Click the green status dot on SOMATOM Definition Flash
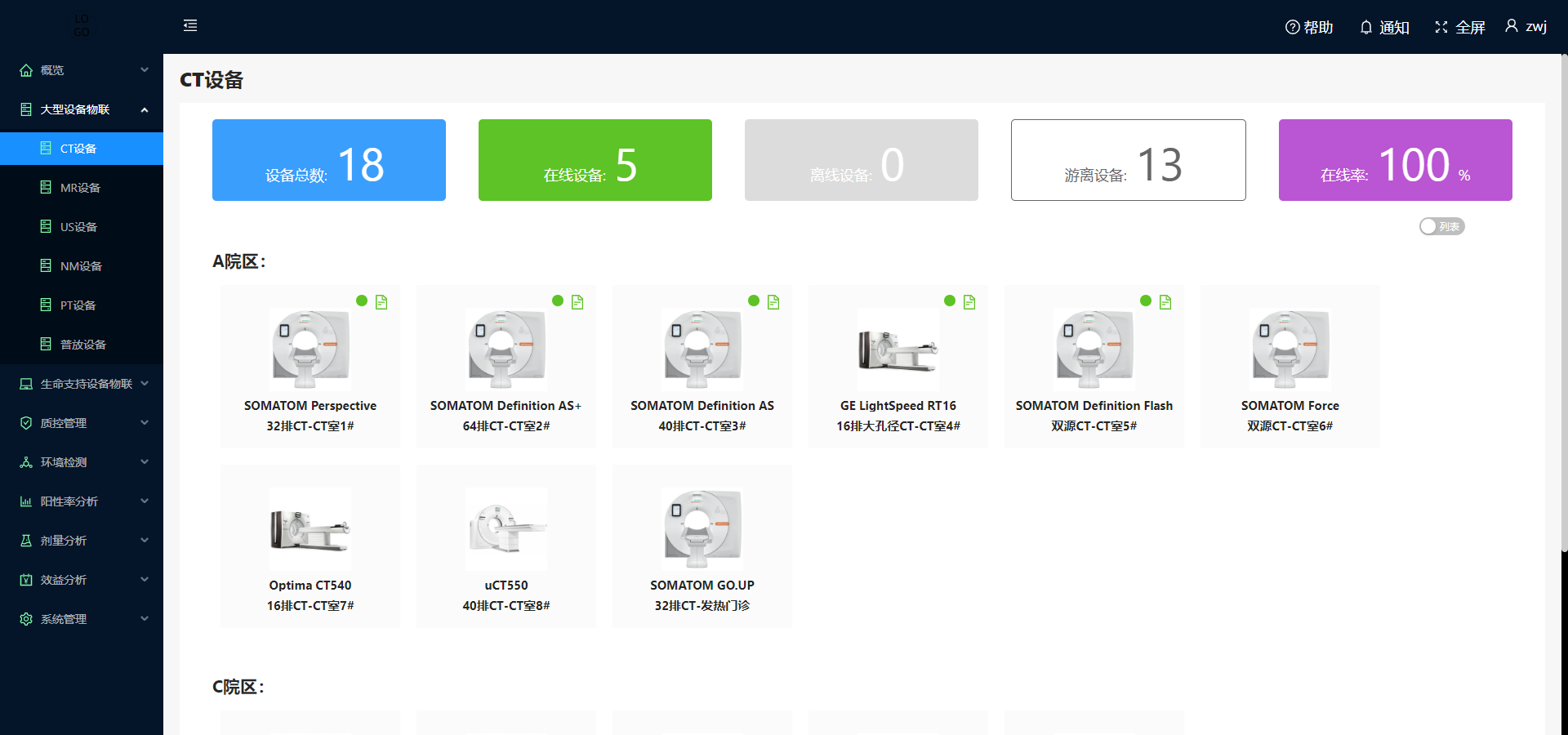Viewport: 1568px width, 735px height. tap(1146, 301)
